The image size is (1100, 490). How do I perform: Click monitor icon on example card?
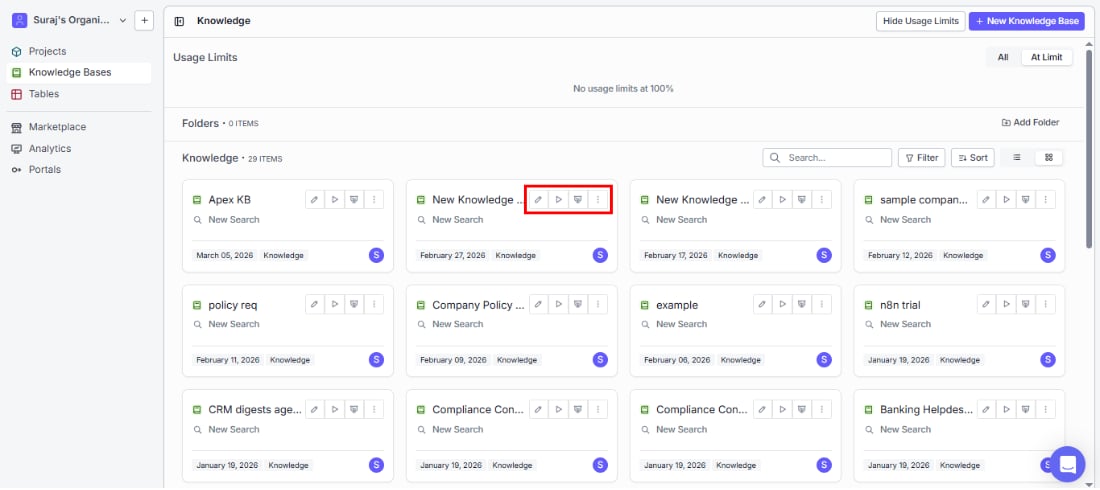pyautogui.click(x=802, y=304)
